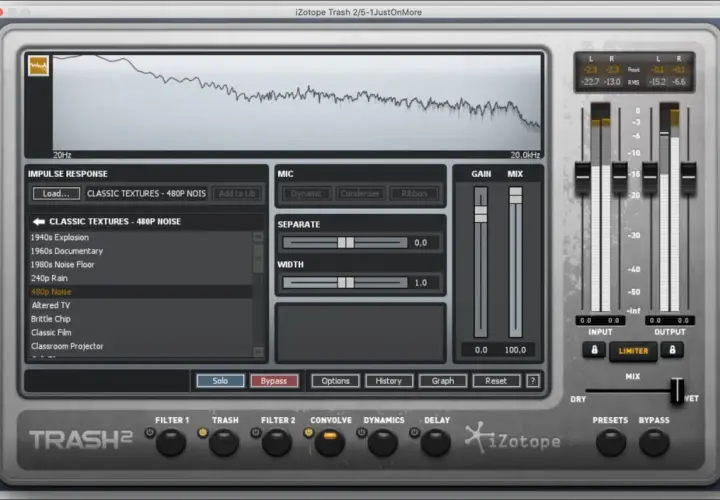Screen dimensions: 720x500
Task: Select highlighted 480p Noise impulse
Action: pos(141,292)
